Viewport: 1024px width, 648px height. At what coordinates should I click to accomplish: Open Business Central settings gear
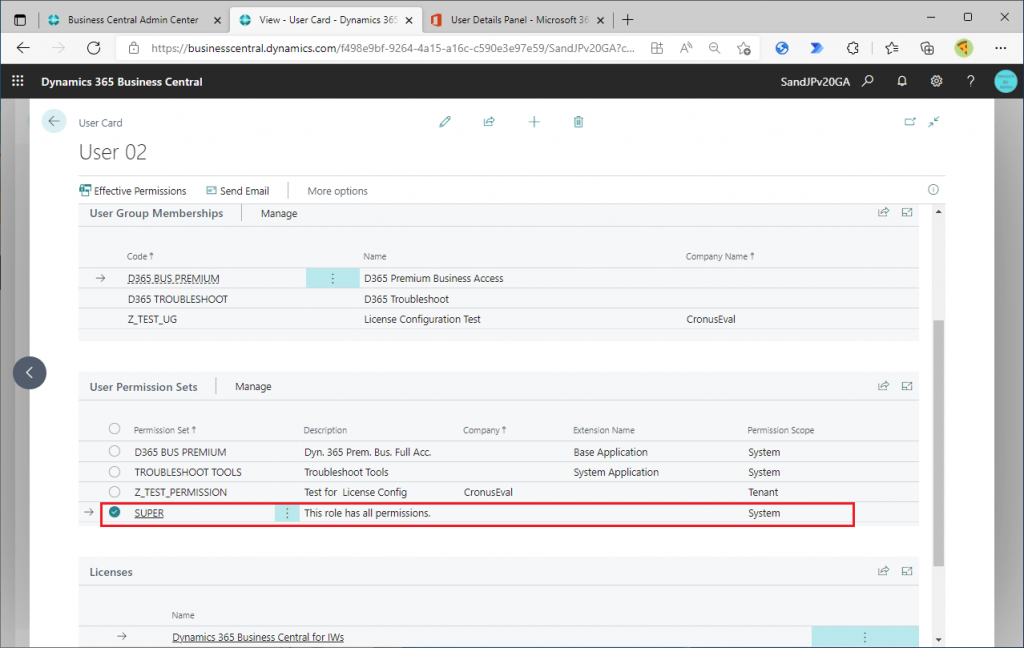click(936, 81)
